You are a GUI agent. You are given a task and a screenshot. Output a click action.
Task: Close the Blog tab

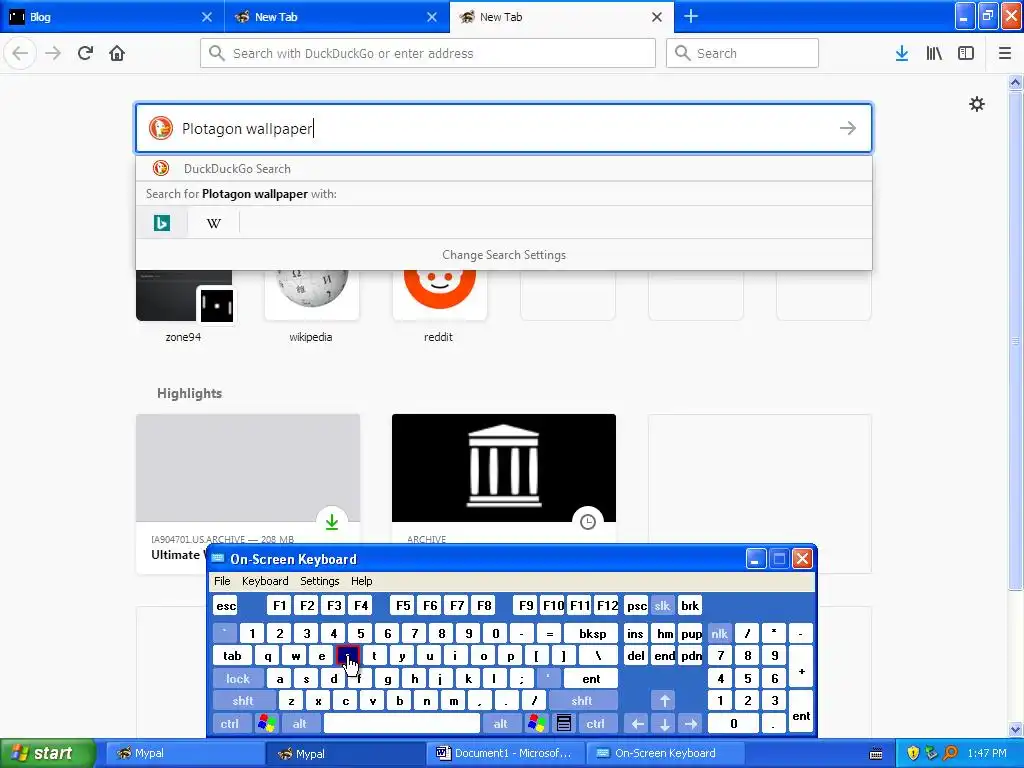click(x=206, y=17)
